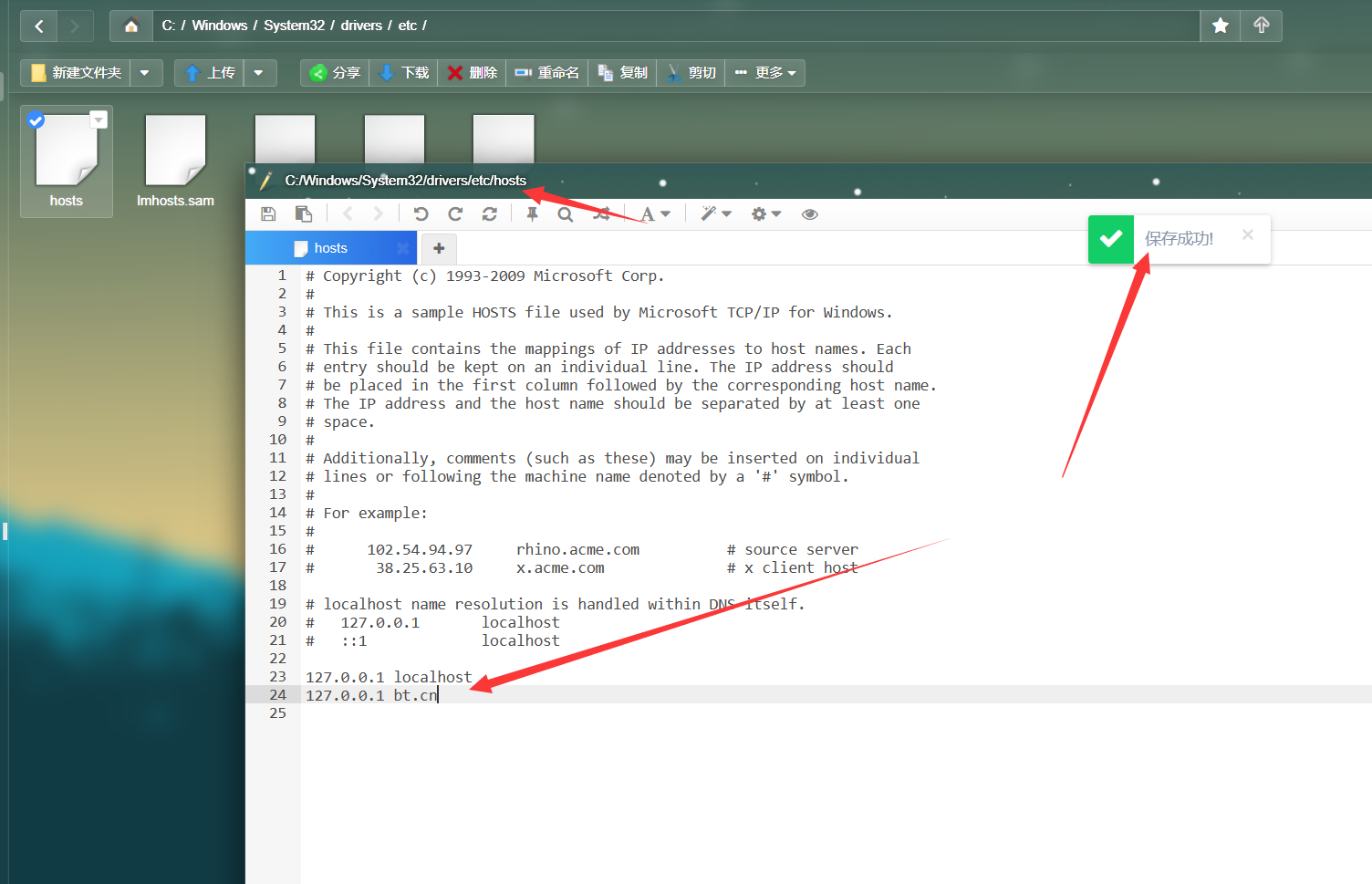Click the rhino.acme.com line

click(582, 549)
